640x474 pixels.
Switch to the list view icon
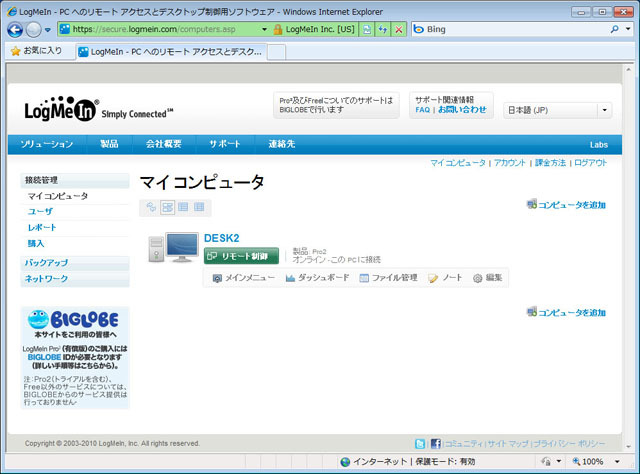coord(183,207)
